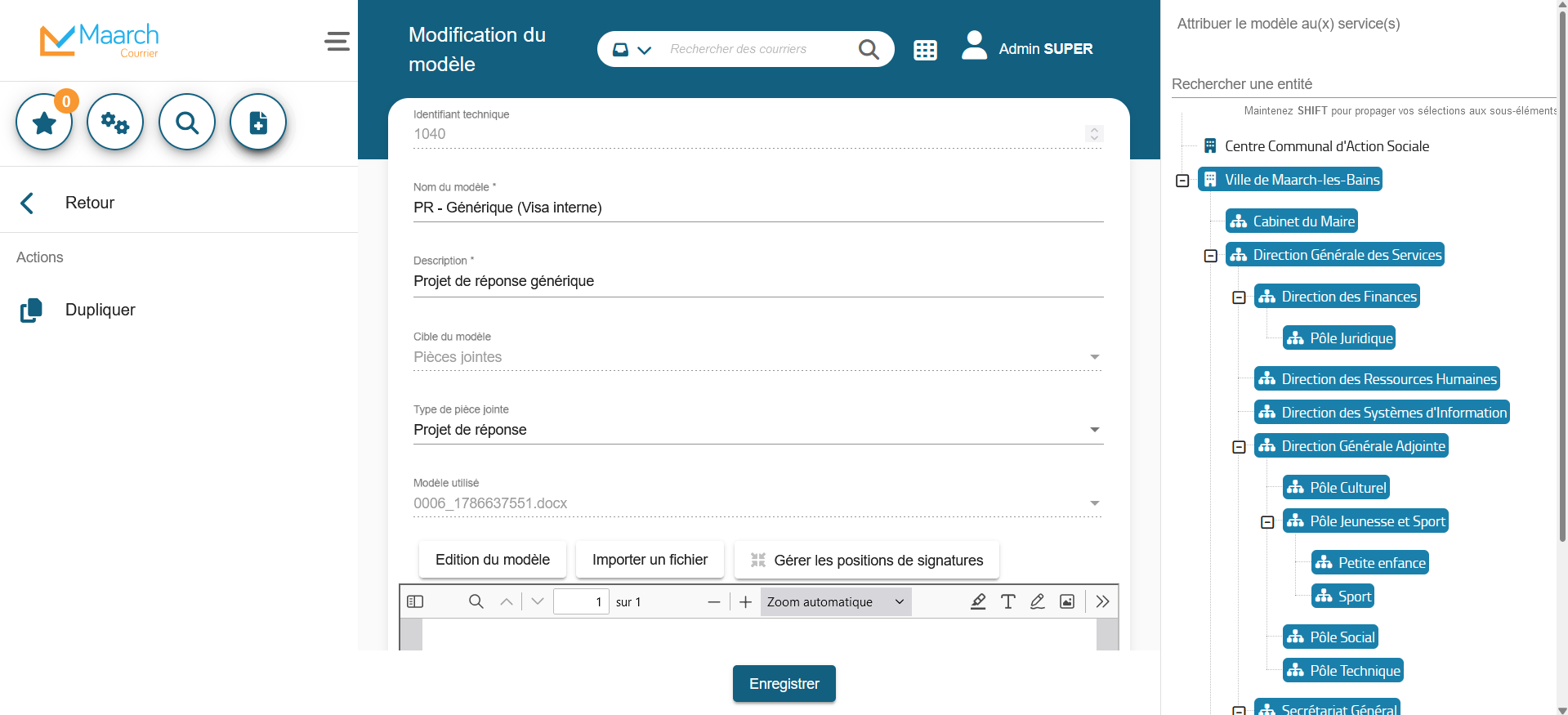This screenshot has height=715, width=1568.
Task: Select the PDF text annotation tool
Action: 1007,602
